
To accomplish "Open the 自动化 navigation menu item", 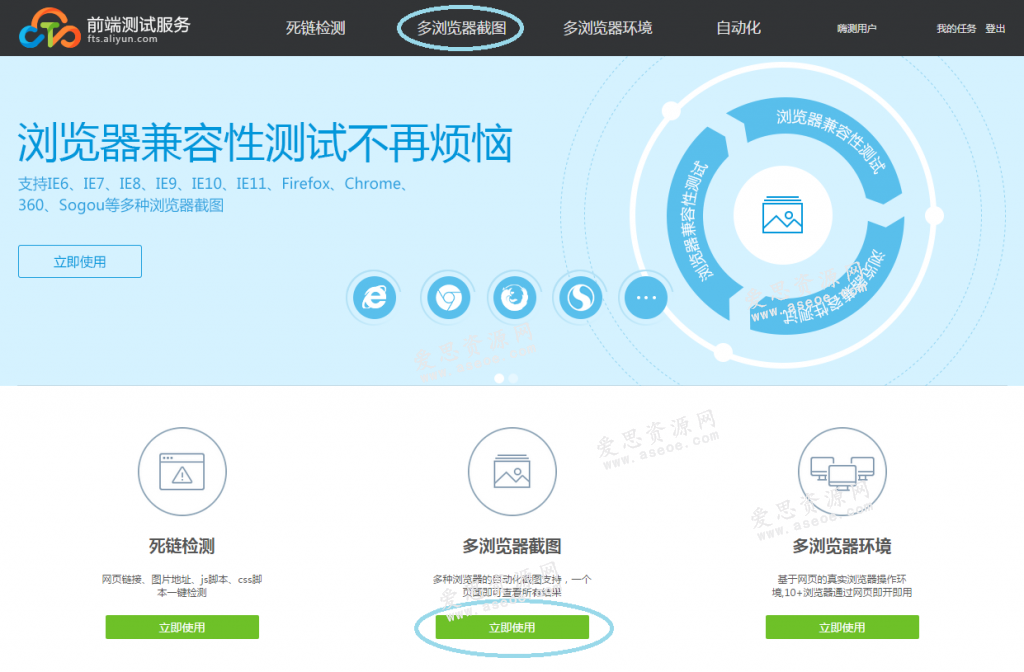I will click(739, 28).
